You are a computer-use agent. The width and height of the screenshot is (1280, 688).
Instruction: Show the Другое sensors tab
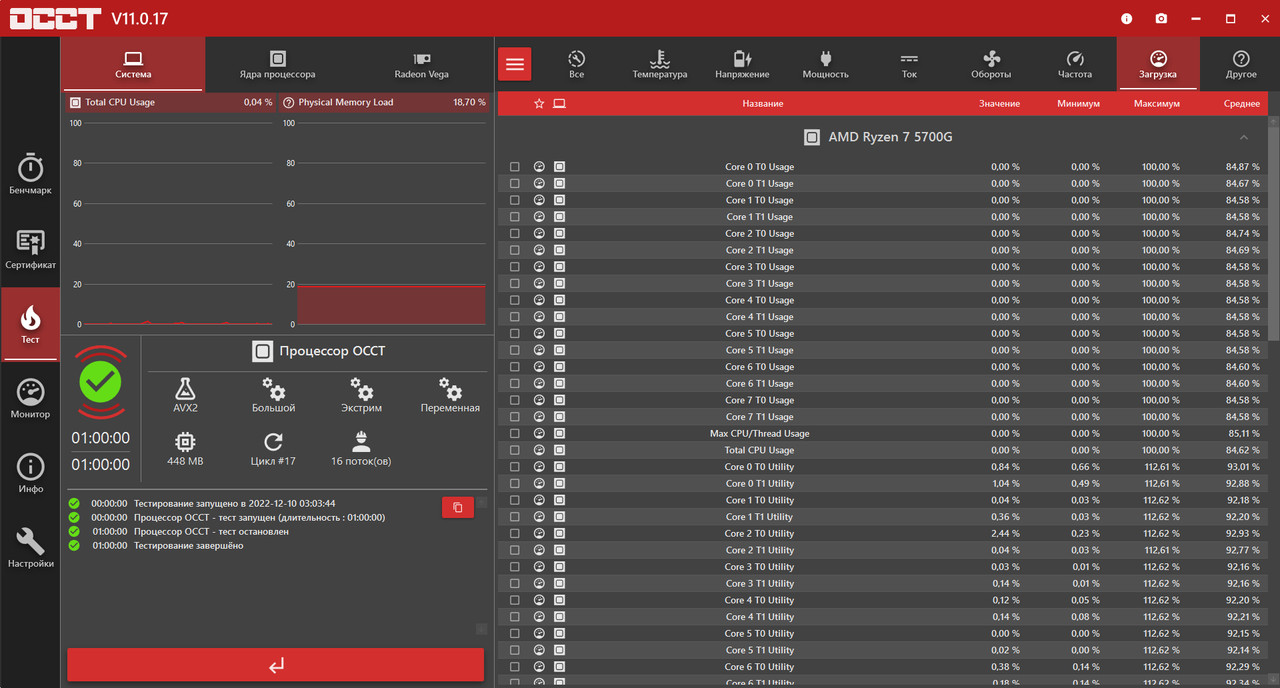click(1241, 64)
